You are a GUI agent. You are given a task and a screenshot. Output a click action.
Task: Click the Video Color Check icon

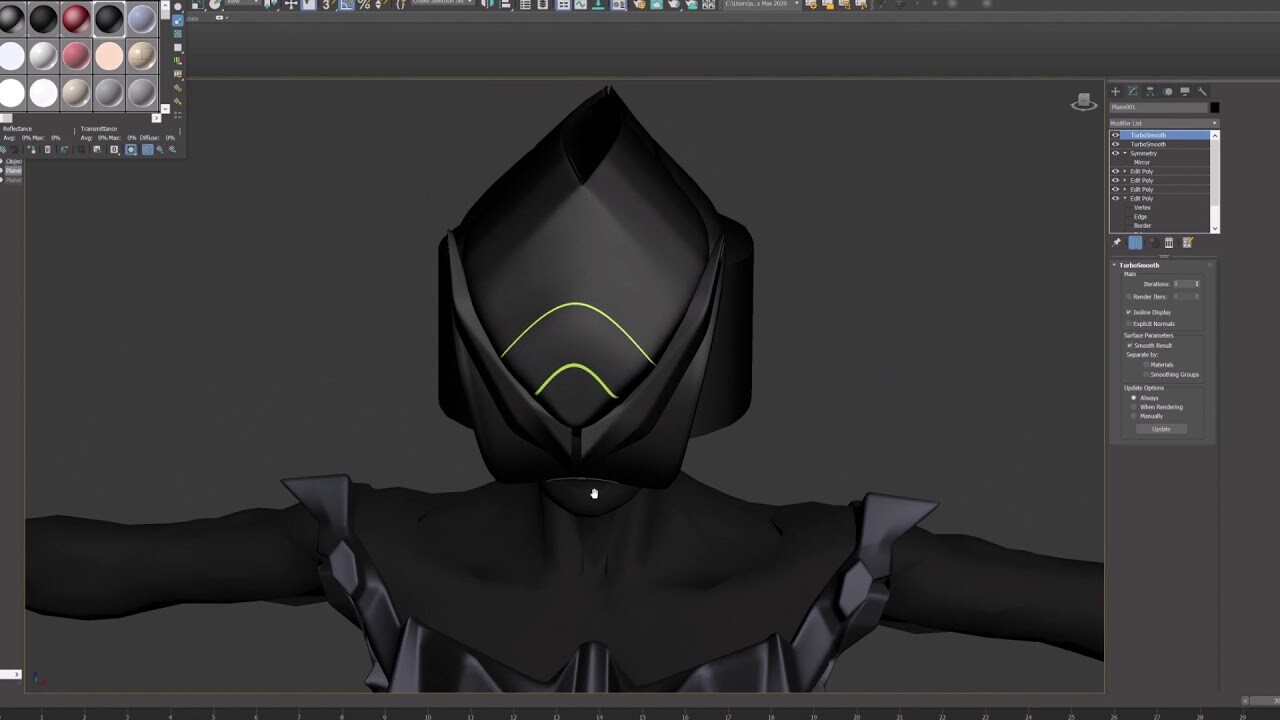click(178, 61)
